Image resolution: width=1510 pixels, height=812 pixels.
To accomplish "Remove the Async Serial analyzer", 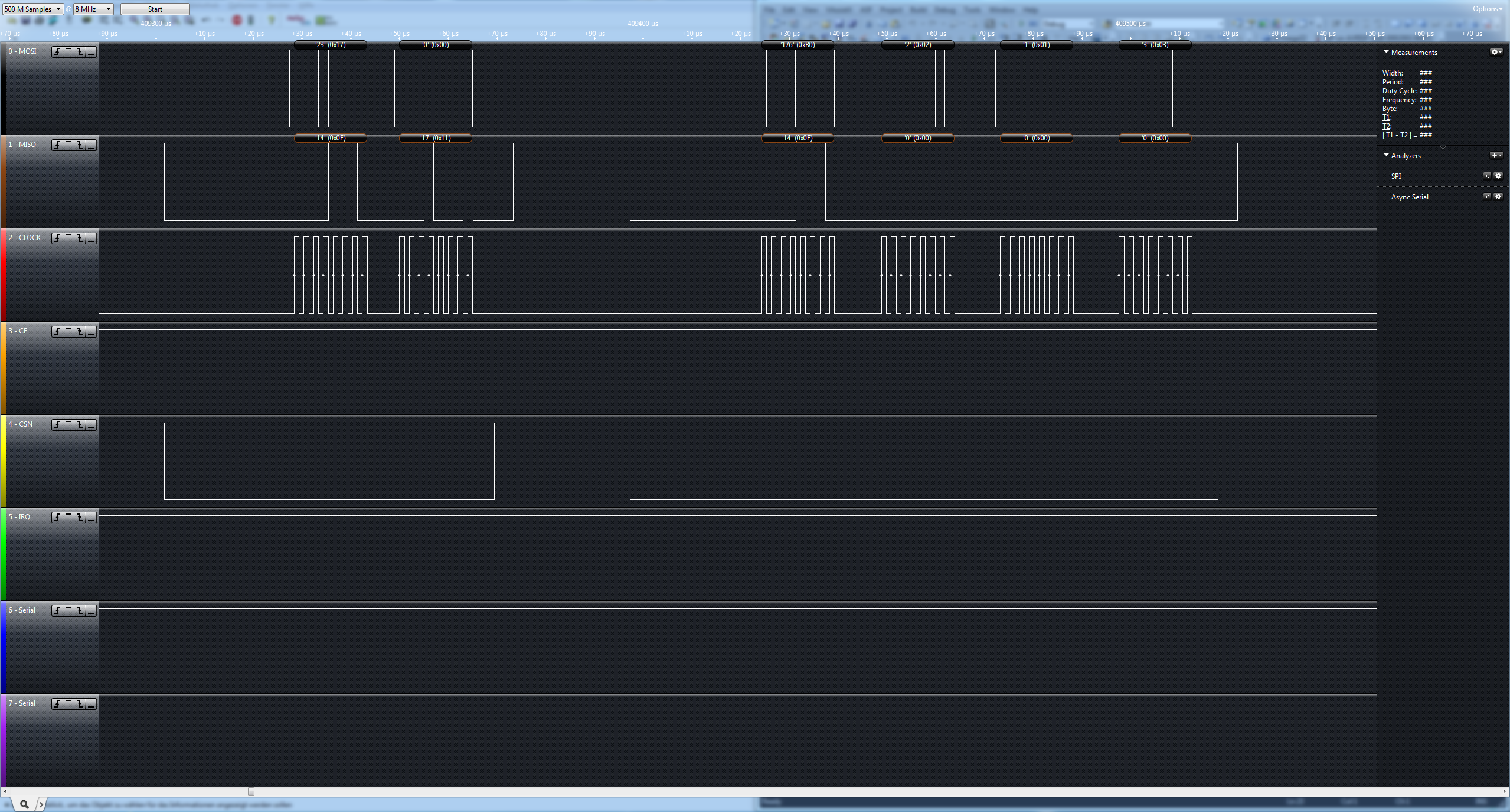I will pos(1487,197).
